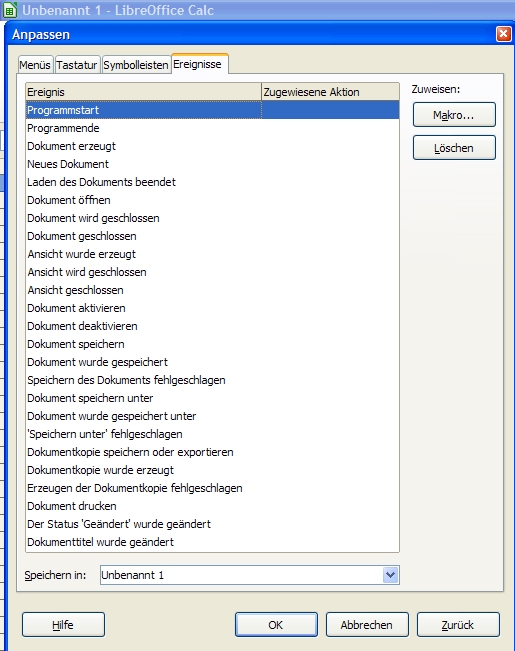The height and width of the screenshot is (651, 515).
Task: Select Laden des Dokuments beendet
Action: coord(212,182)
